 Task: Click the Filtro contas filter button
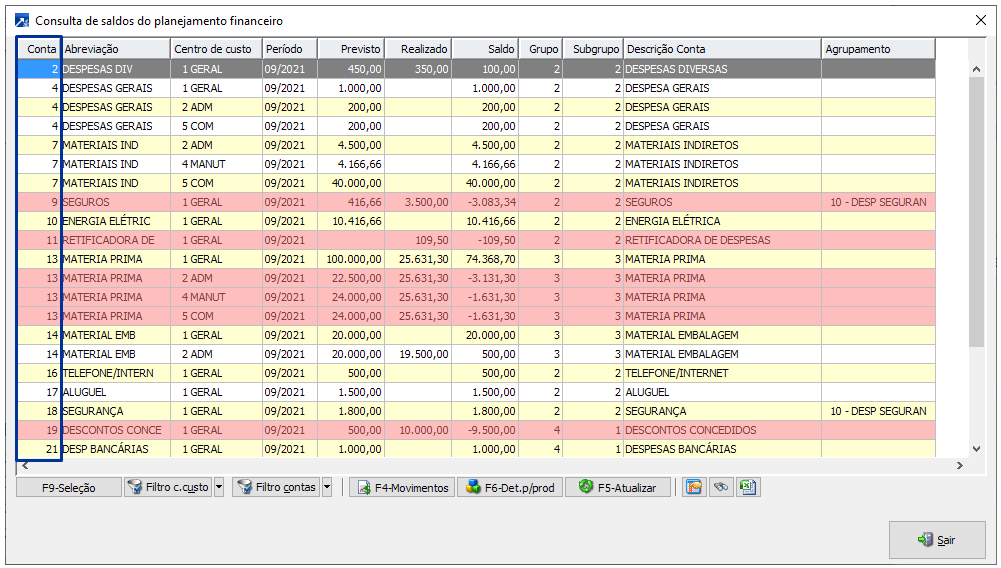(275, 487)
